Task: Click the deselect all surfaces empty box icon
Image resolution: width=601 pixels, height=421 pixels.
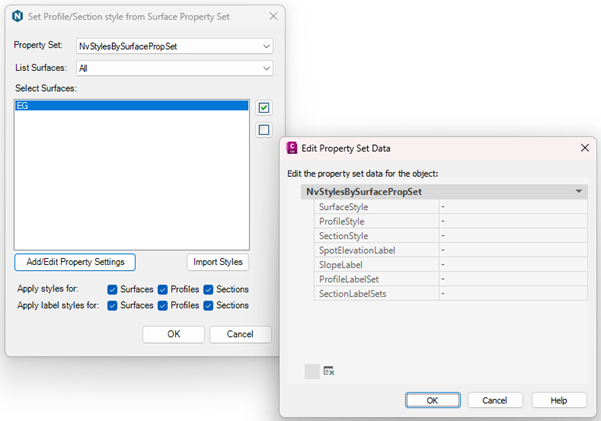Action: (264, 129)
